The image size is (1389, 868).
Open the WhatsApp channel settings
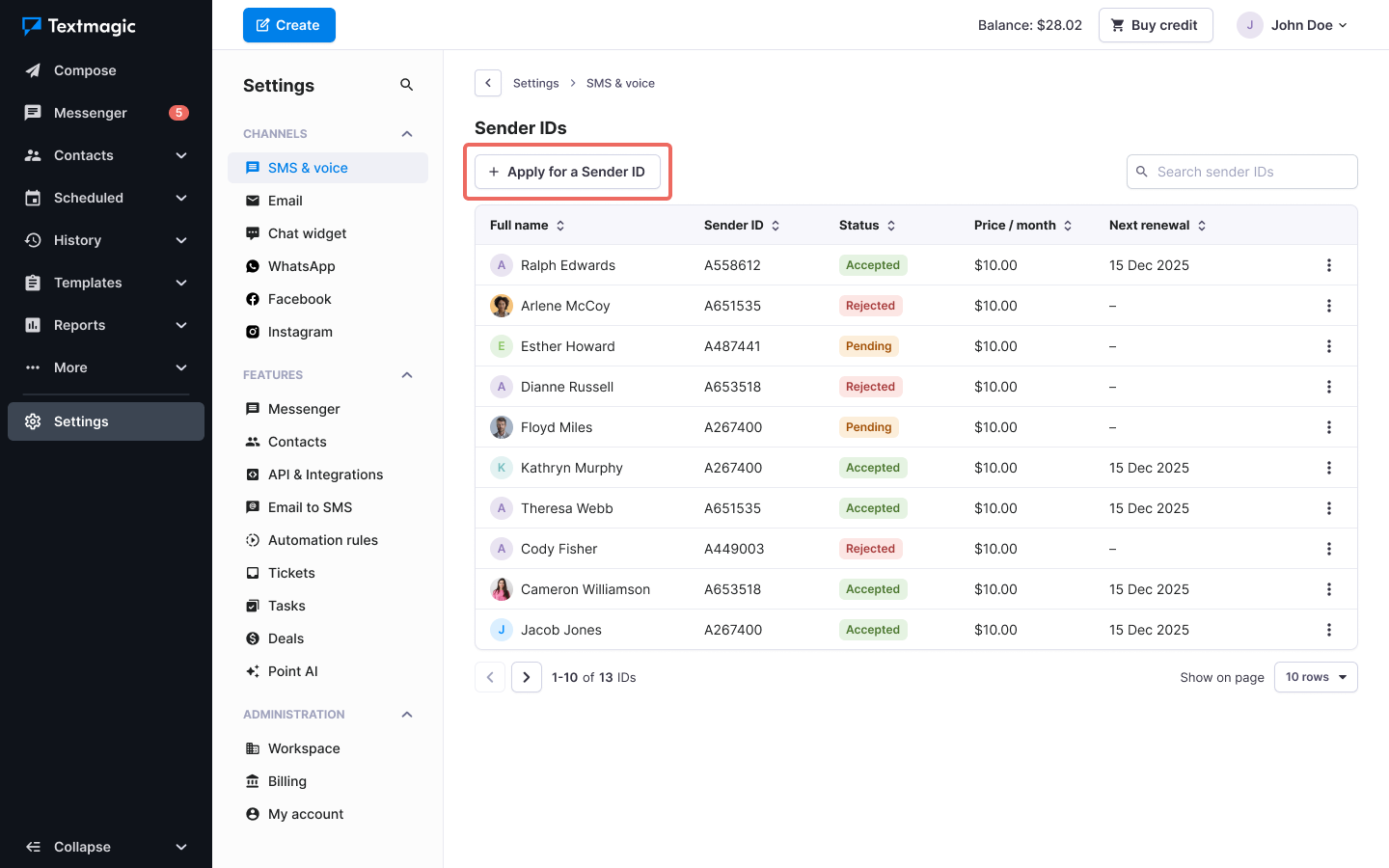point(301,266)
